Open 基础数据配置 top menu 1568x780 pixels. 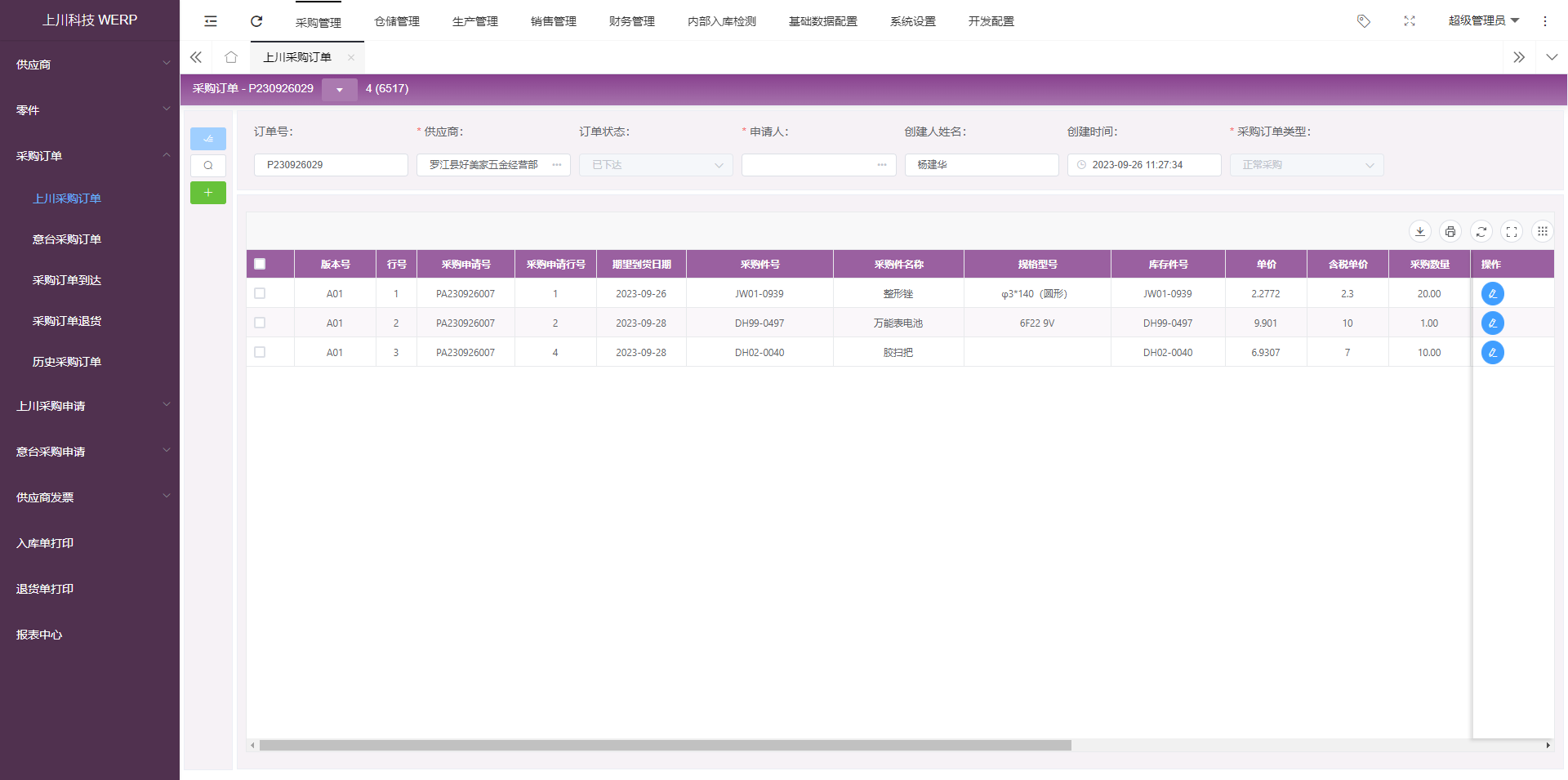point(823,21)
